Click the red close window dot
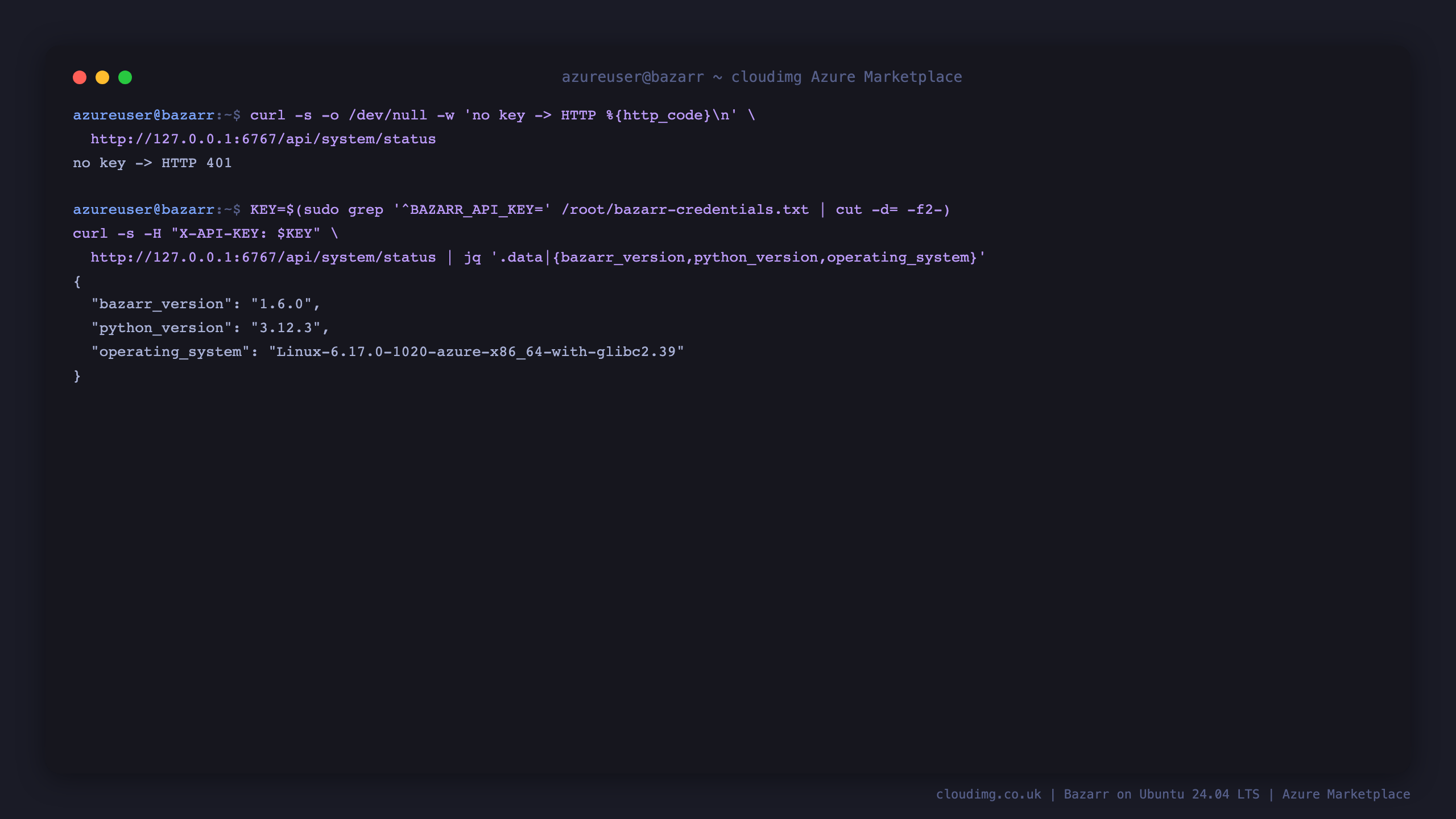Image resolution: width=1456 pixels, height=819 pixels. (x=80, y=77)
